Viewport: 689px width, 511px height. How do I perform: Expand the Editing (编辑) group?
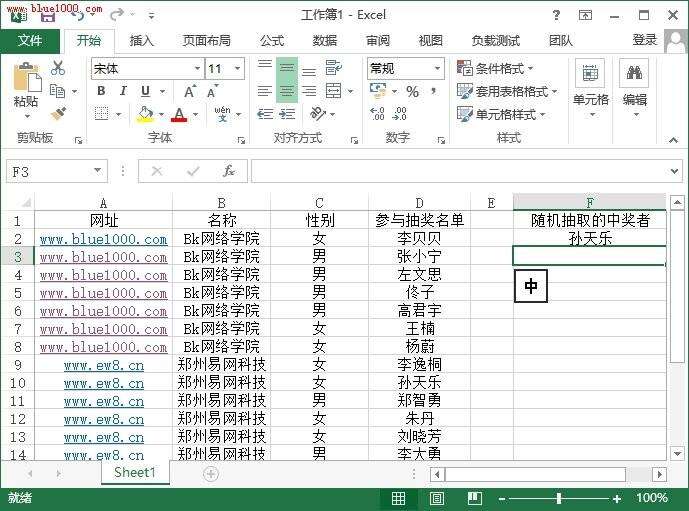pyautogui.click(x=635, y=89)
